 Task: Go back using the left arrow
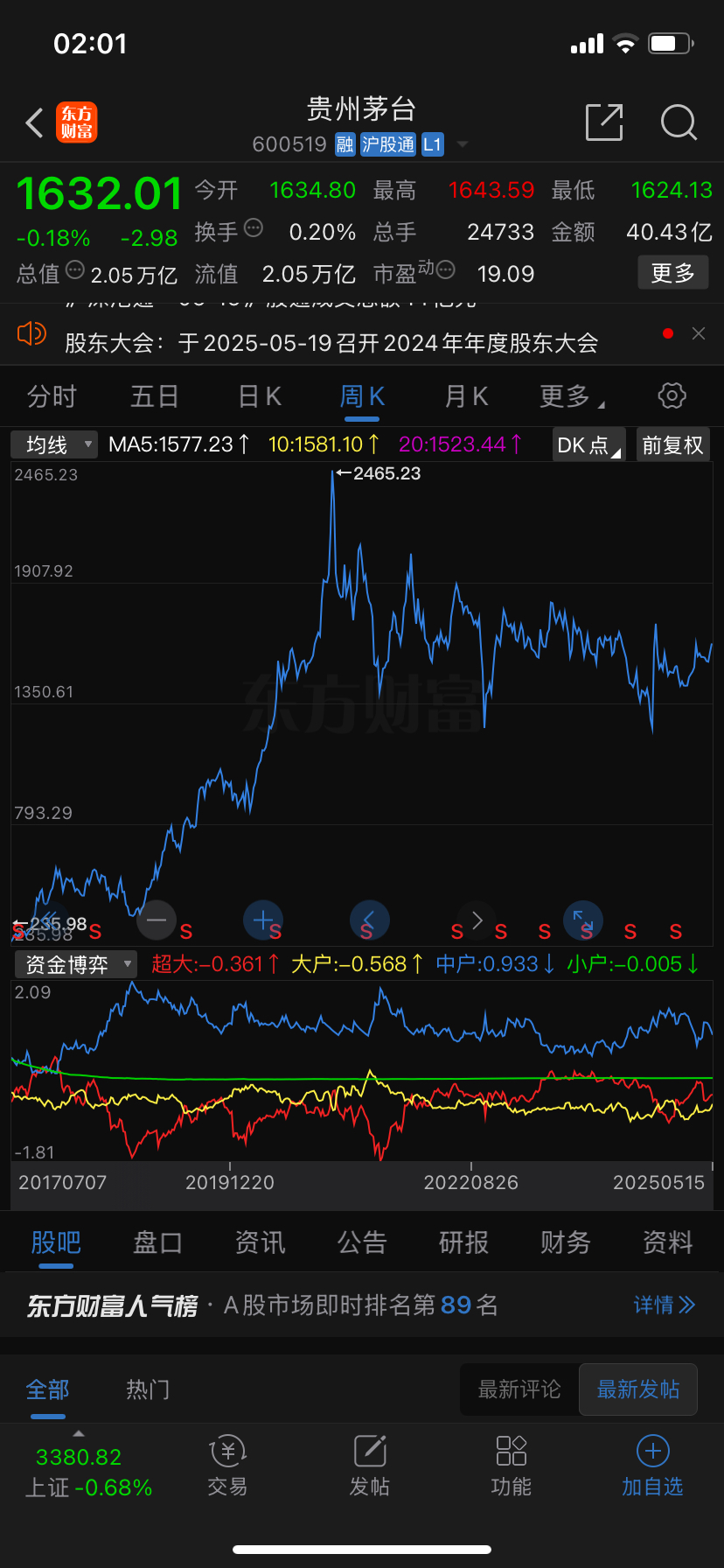click(x=34, y=123)
